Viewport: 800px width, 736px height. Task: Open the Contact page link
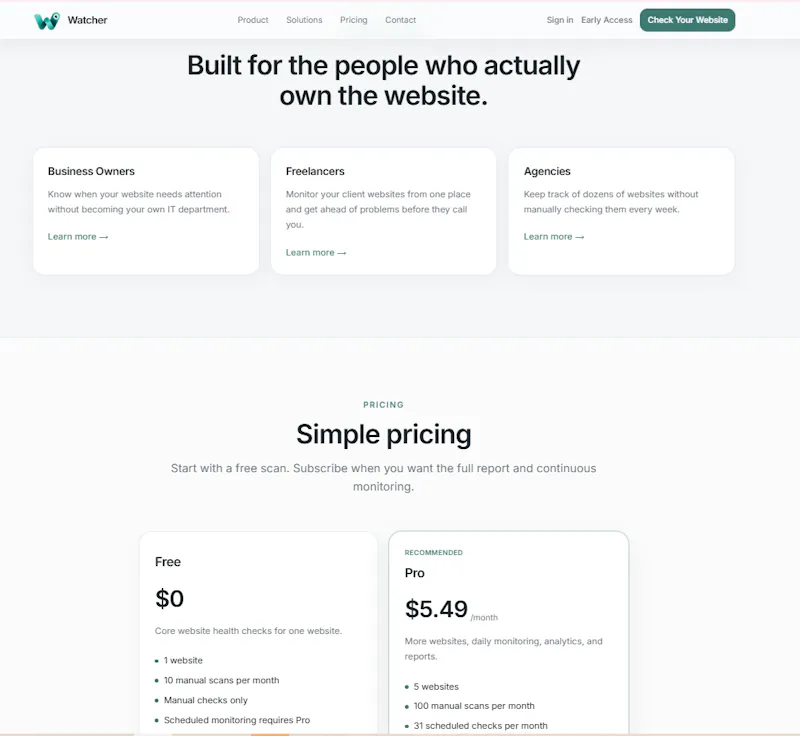point(401,20)
